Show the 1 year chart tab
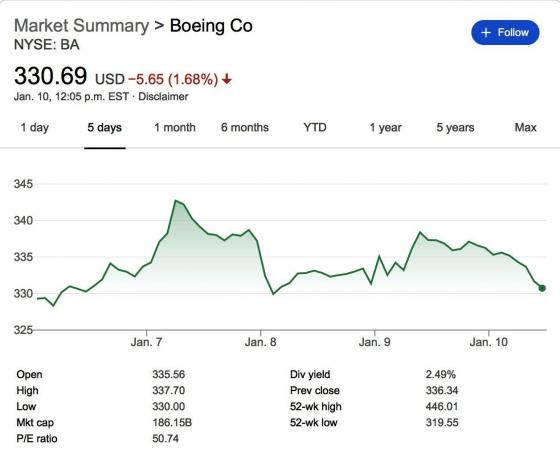Image resolution: width=560 pixels, height=457 pixels. click(385, 127)
